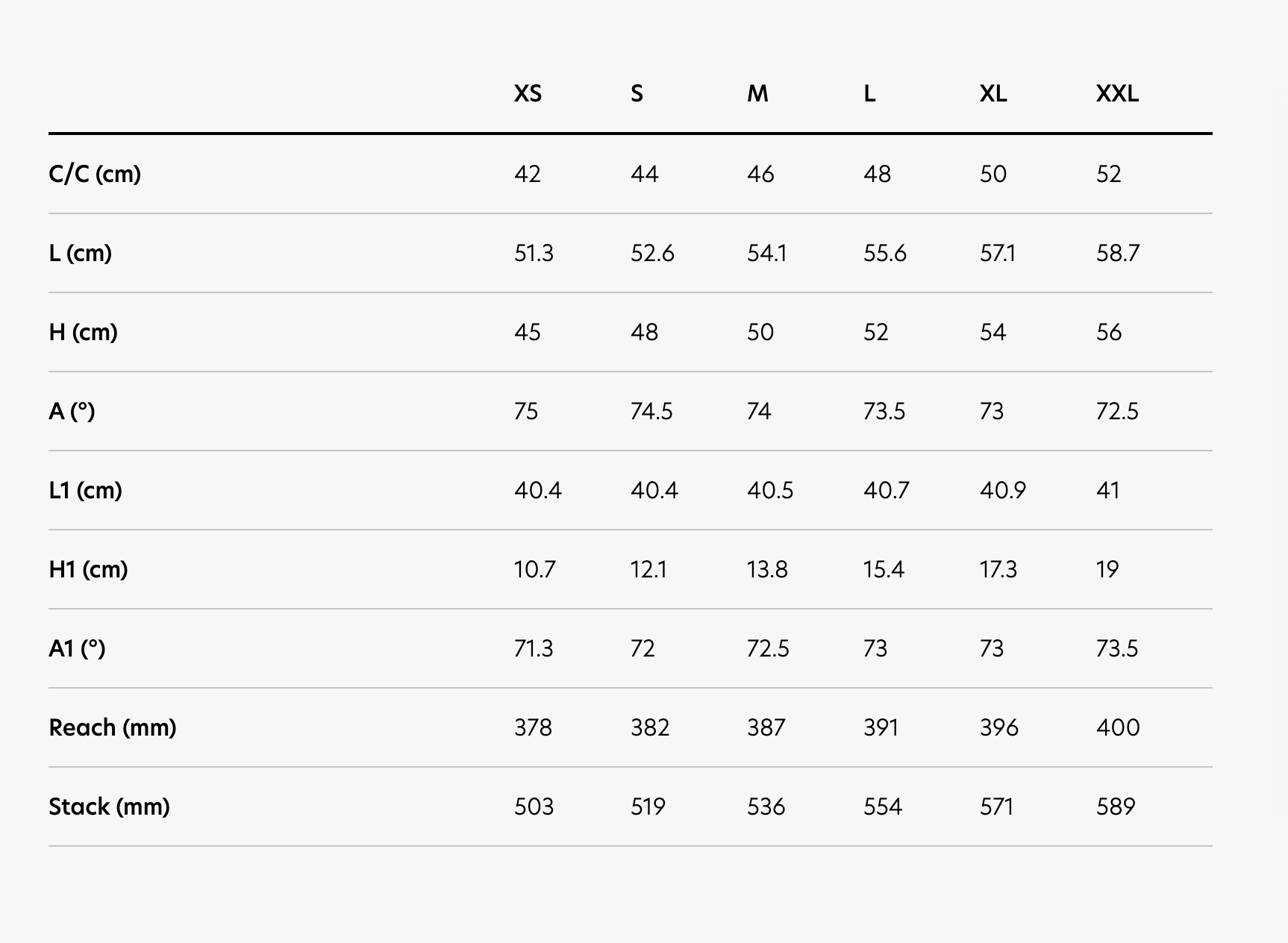
Task: Click the M size column header
Action: [757, 93]
